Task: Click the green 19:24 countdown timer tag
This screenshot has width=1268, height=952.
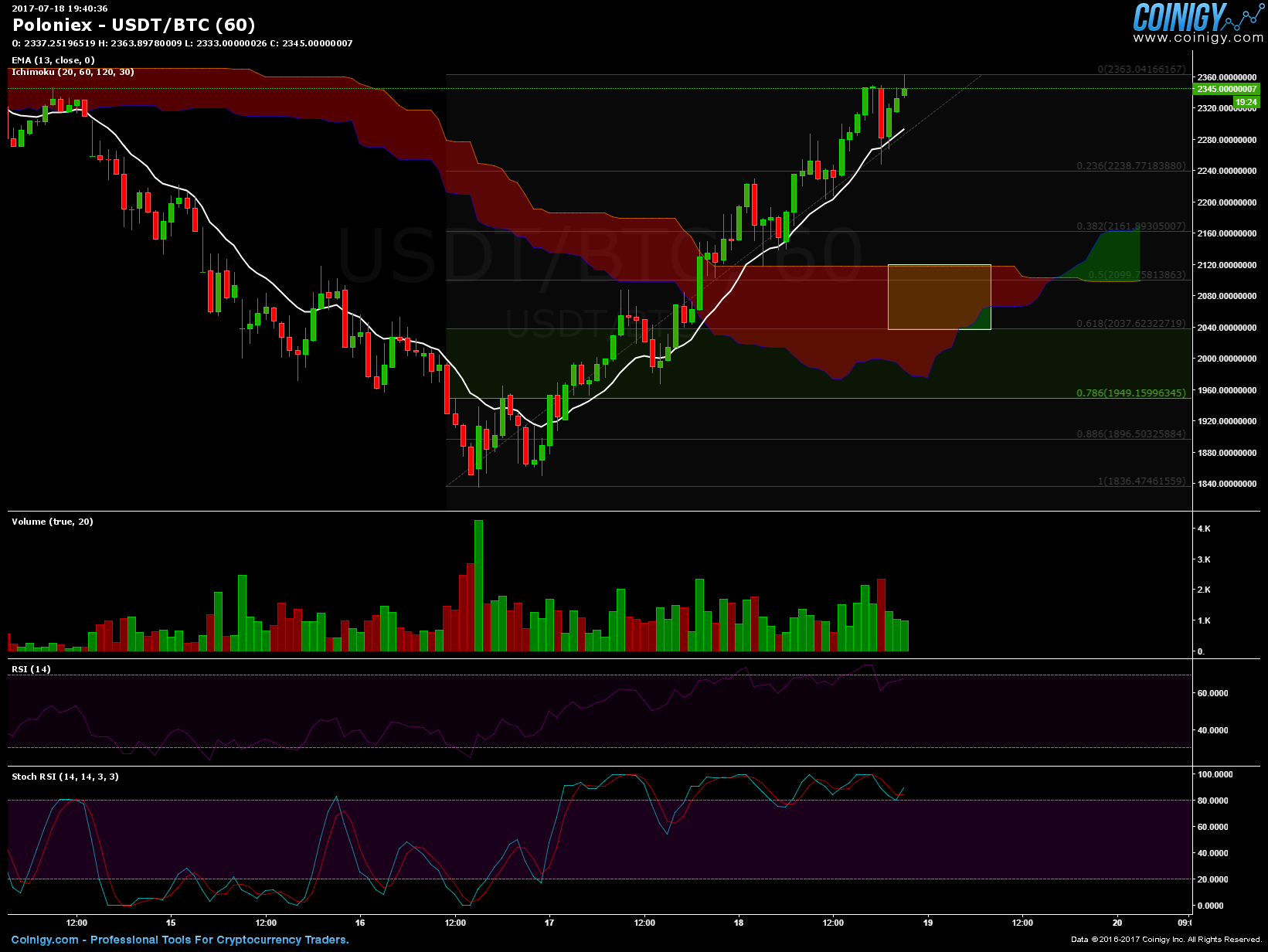Action: (x=1246, y=102)
